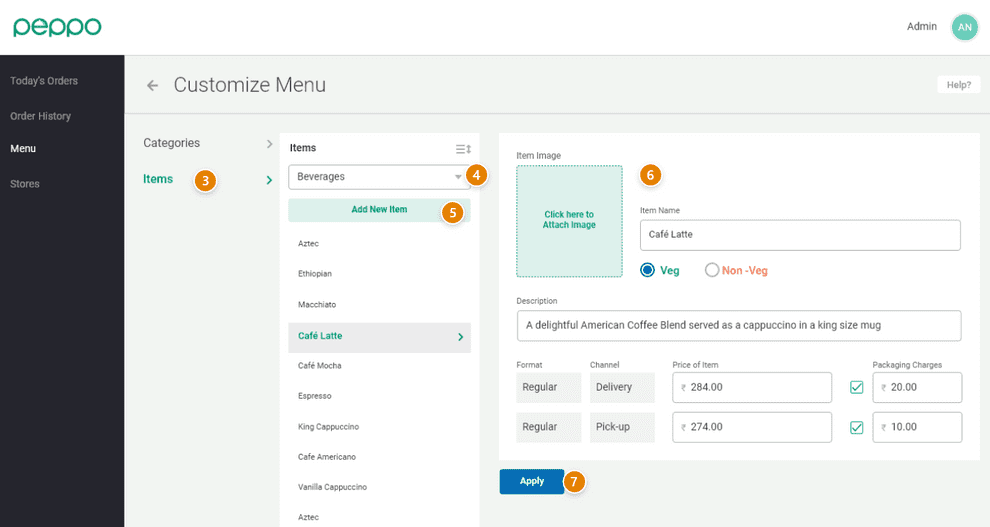Toggle Delivery packaging charges checkbox
Screen dimensions: 990x527
tap(856, 387)
